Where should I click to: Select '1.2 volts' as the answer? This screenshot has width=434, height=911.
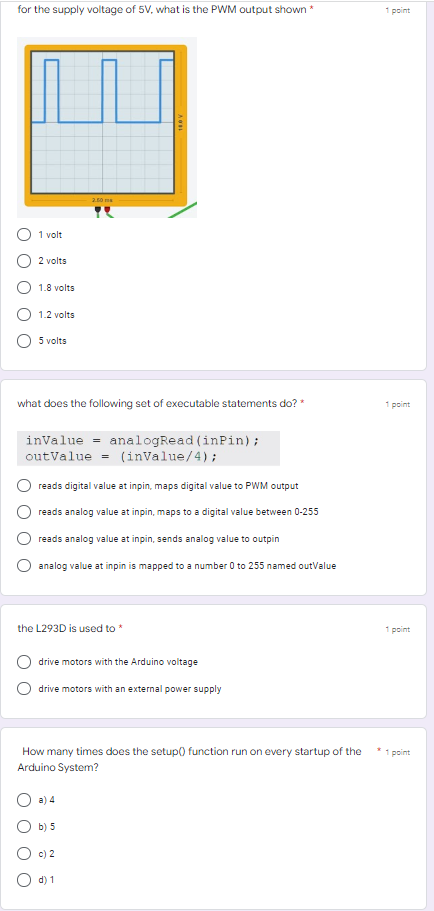24,314
